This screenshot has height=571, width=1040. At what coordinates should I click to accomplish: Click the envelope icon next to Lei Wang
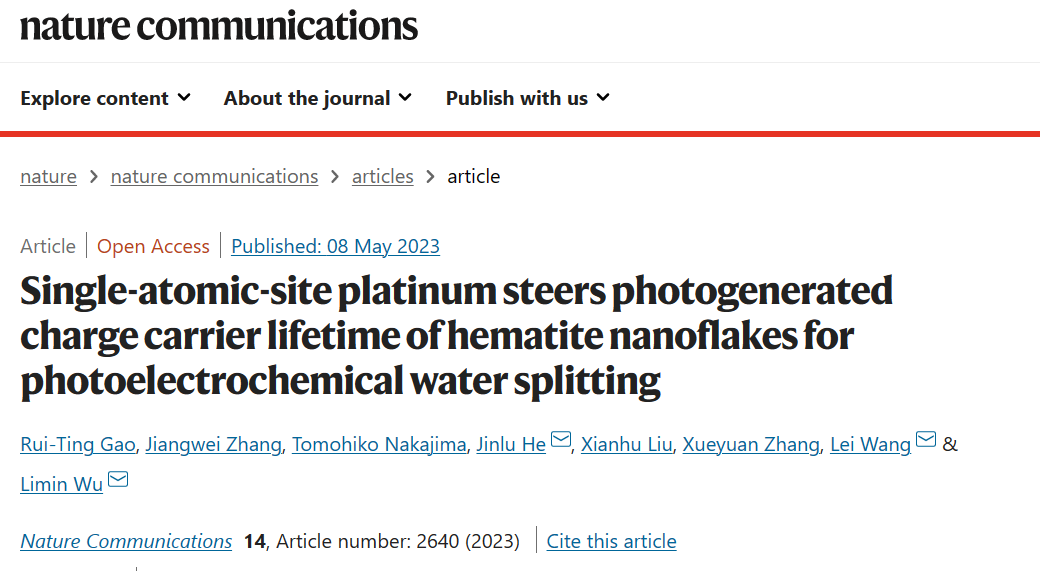(926, 439)
